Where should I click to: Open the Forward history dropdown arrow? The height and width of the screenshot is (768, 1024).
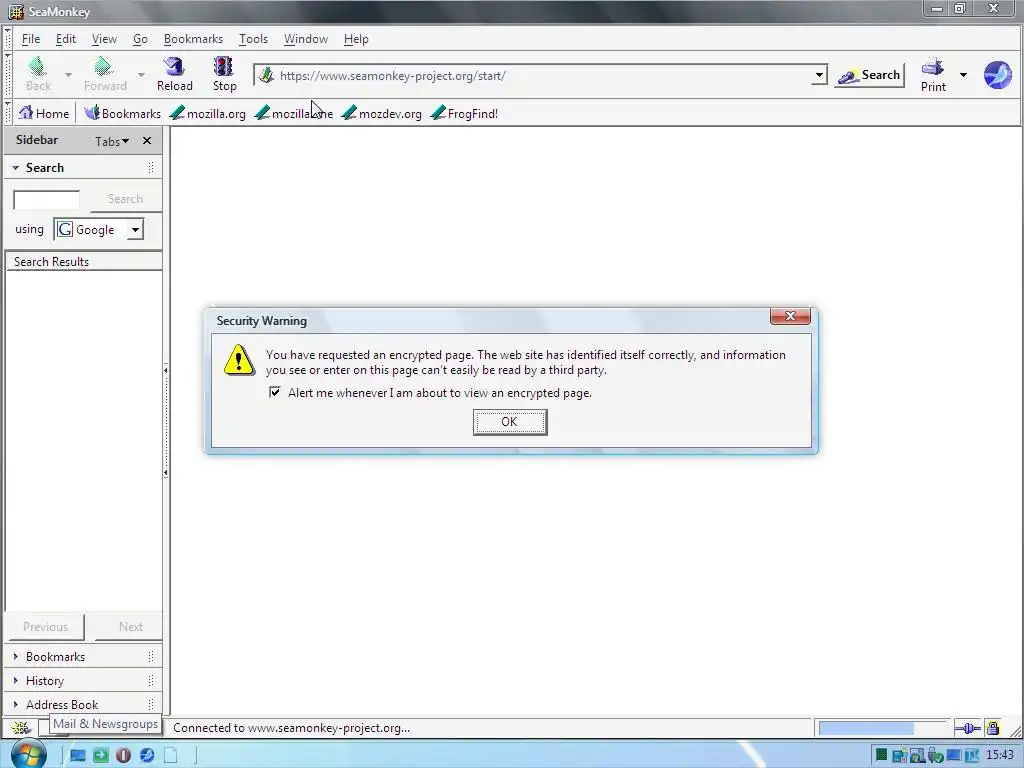(x=141, y=74)
